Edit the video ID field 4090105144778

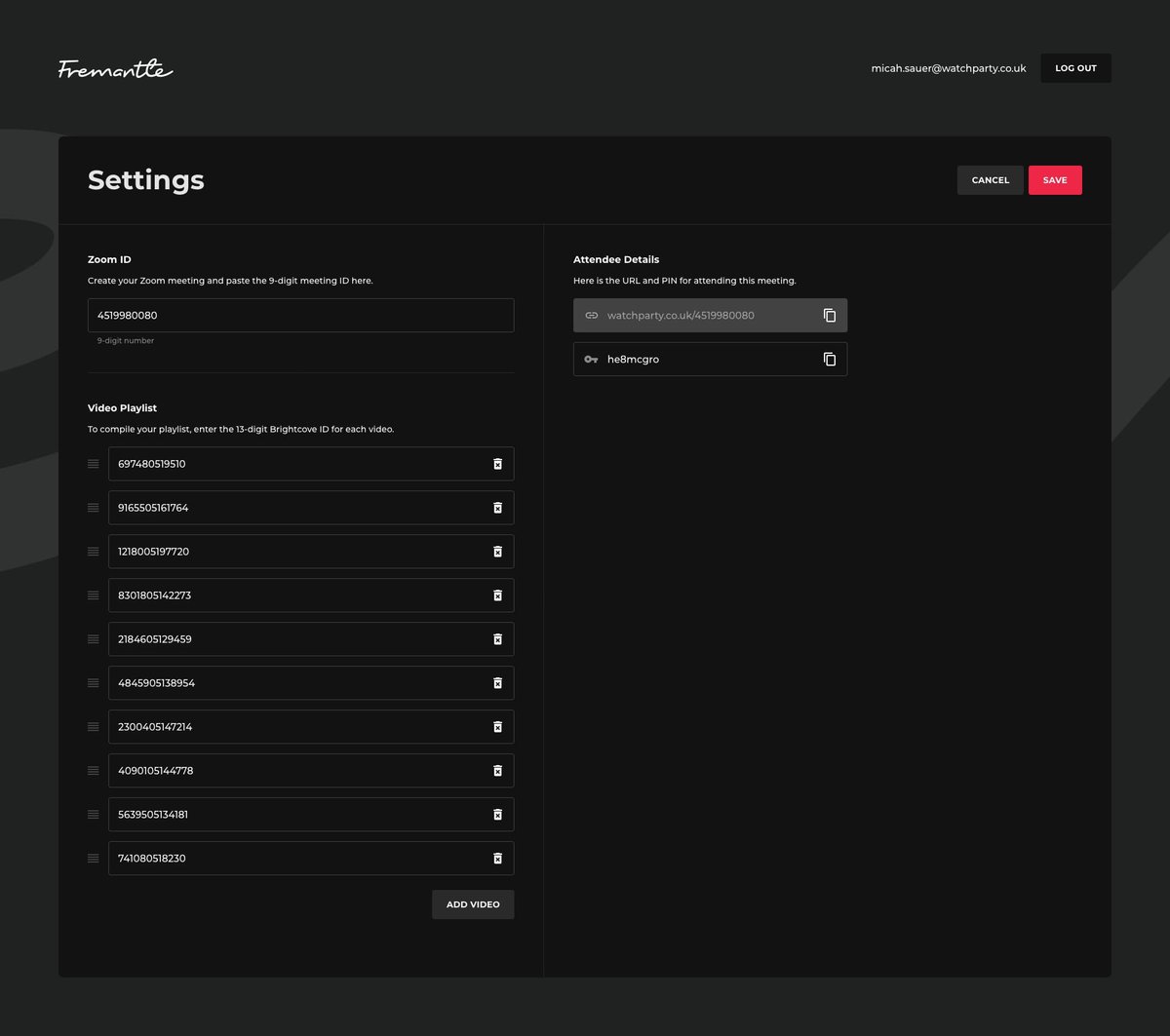311,771
